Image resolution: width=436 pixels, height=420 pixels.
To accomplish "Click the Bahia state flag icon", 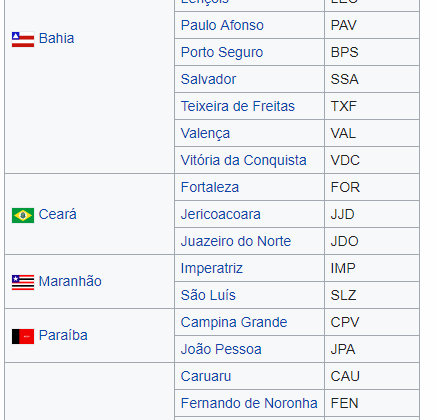I will (x=23, y=39).
